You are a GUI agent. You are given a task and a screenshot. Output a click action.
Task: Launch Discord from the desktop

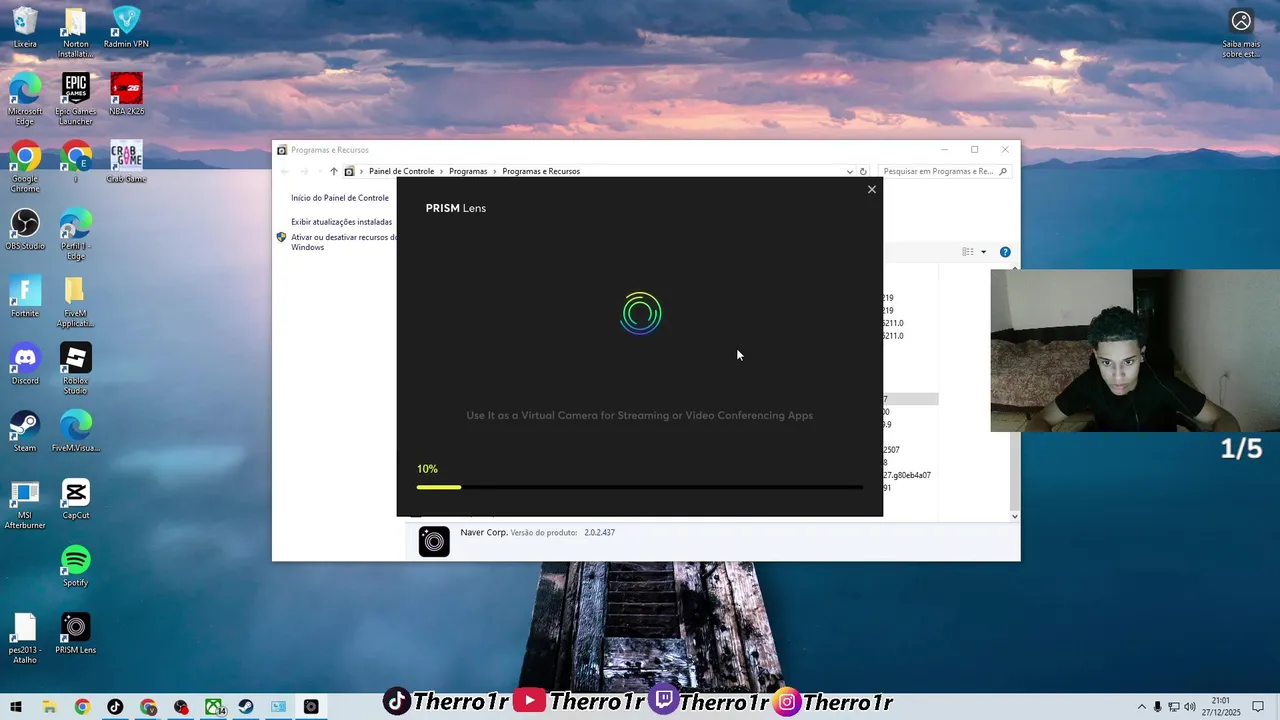(25, 363)
